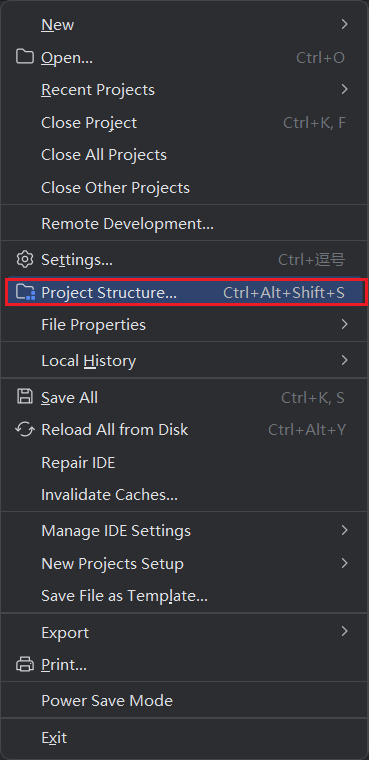Expand the File Properties submenu chevron
This screenshot has width=369, height=760.
(344, 324)
